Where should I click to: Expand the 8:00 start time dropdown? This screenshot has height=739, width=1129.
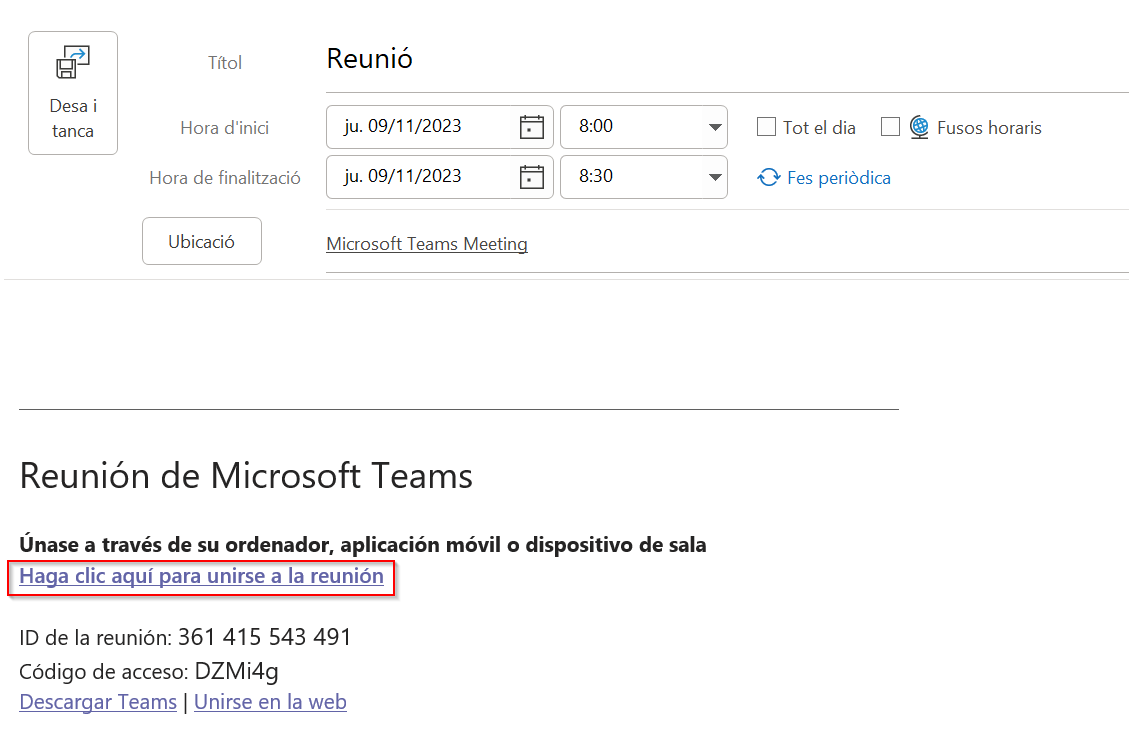point(714,127)
